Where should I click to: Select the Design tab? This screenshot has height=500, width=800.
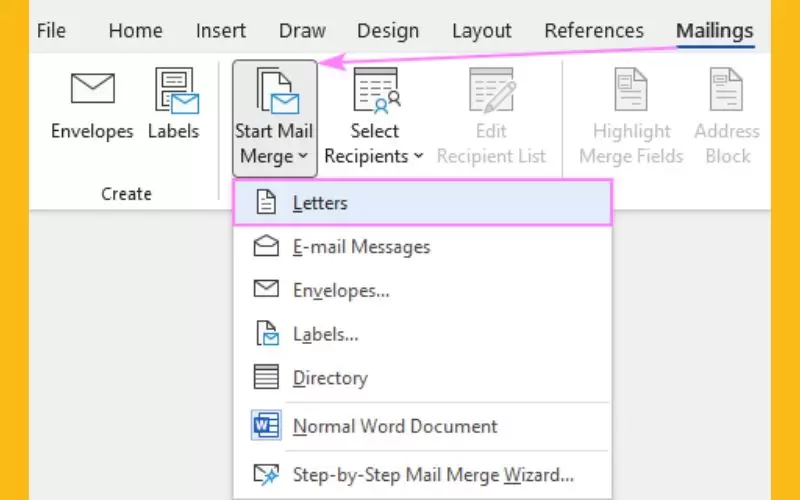(388, 31)
